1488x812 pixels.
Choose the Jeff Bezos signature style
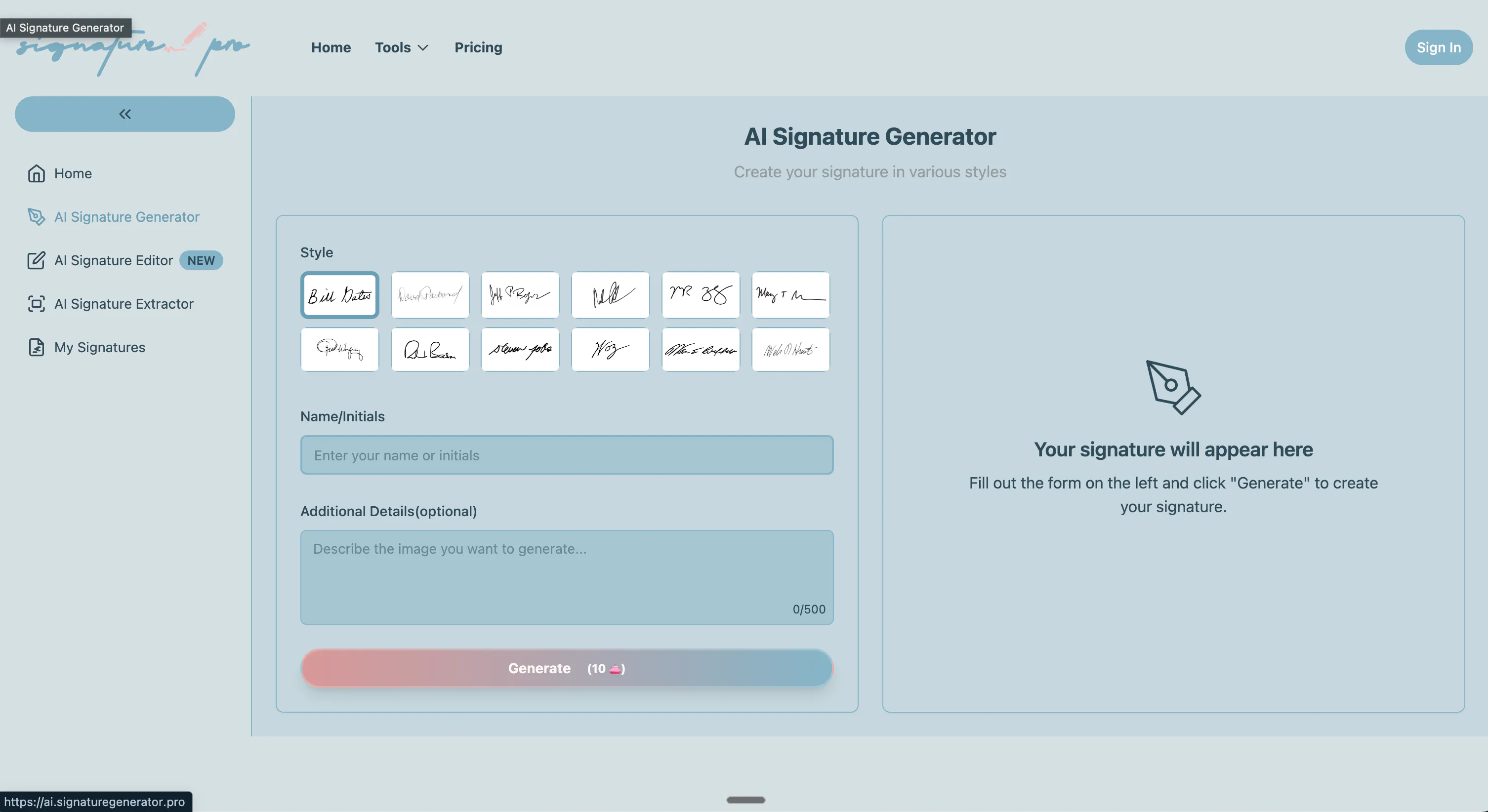coord(520,295)
